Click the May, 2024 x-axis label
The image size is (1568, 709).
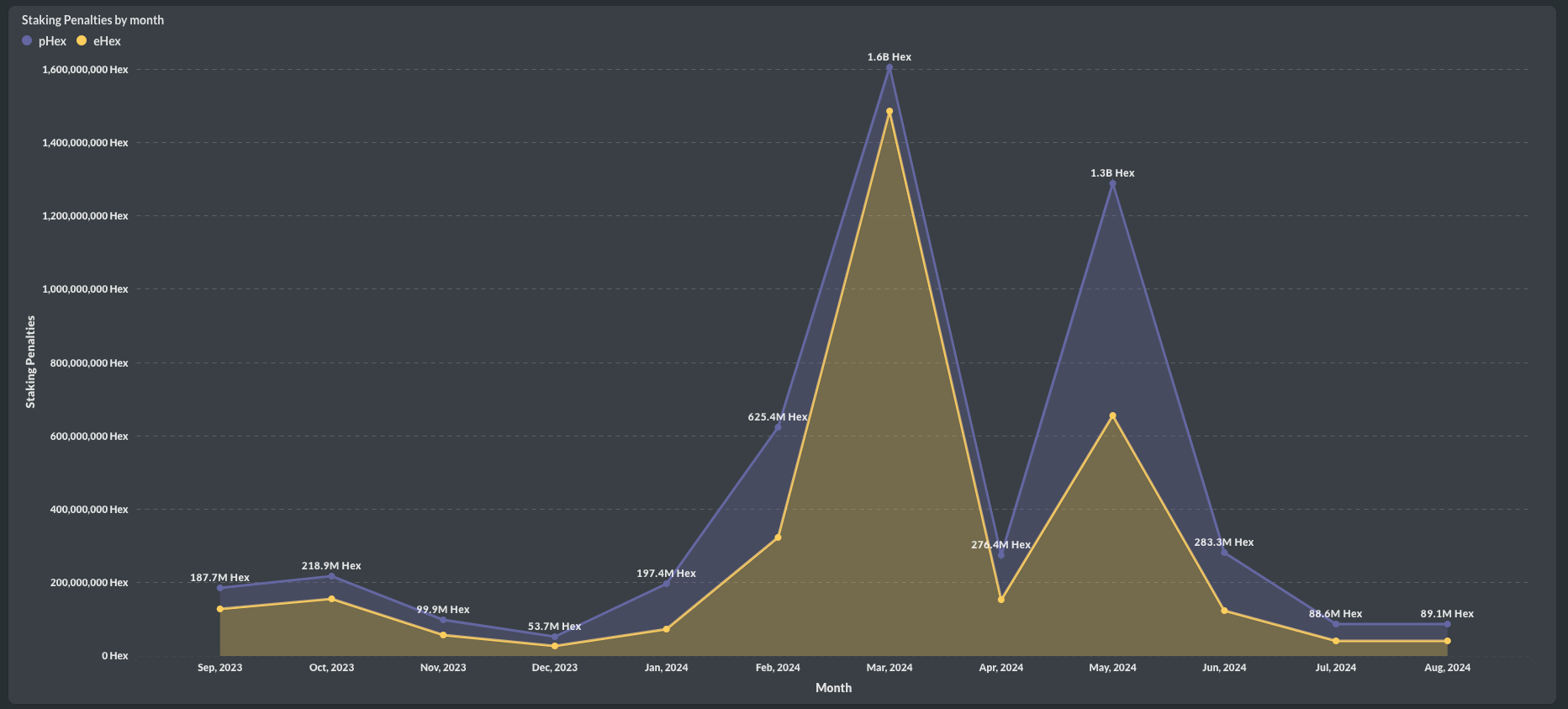pyautogui.click(x=1112, y=668)
